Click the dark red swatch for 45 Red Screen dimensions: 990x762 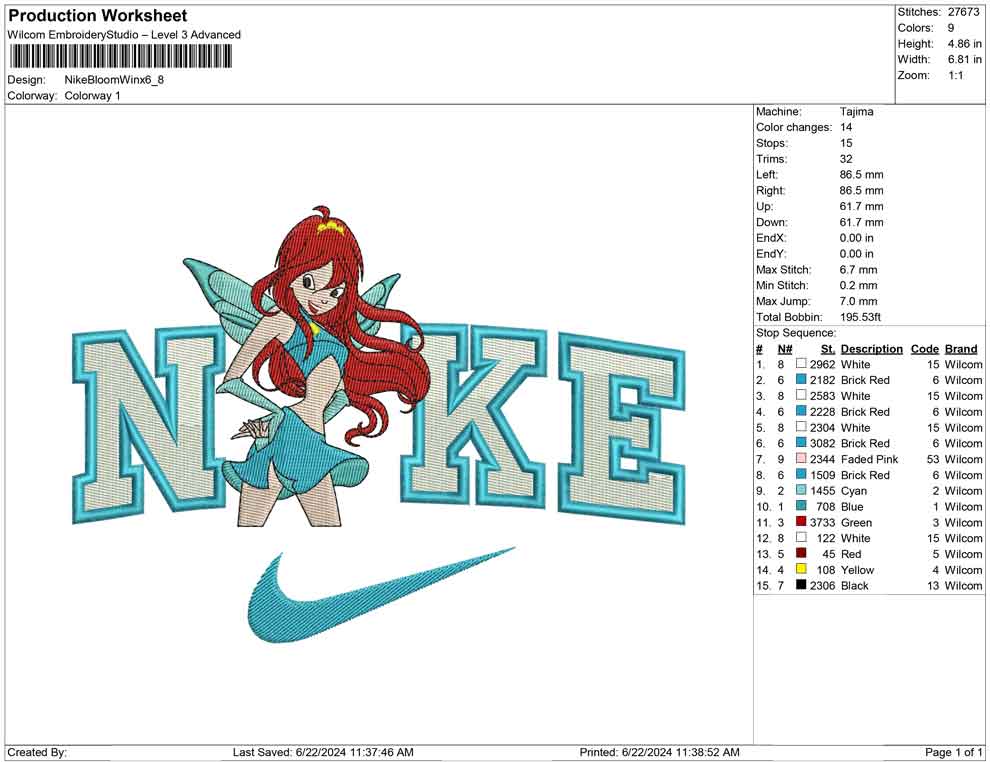pyautogui.click(x=801, y=553)
